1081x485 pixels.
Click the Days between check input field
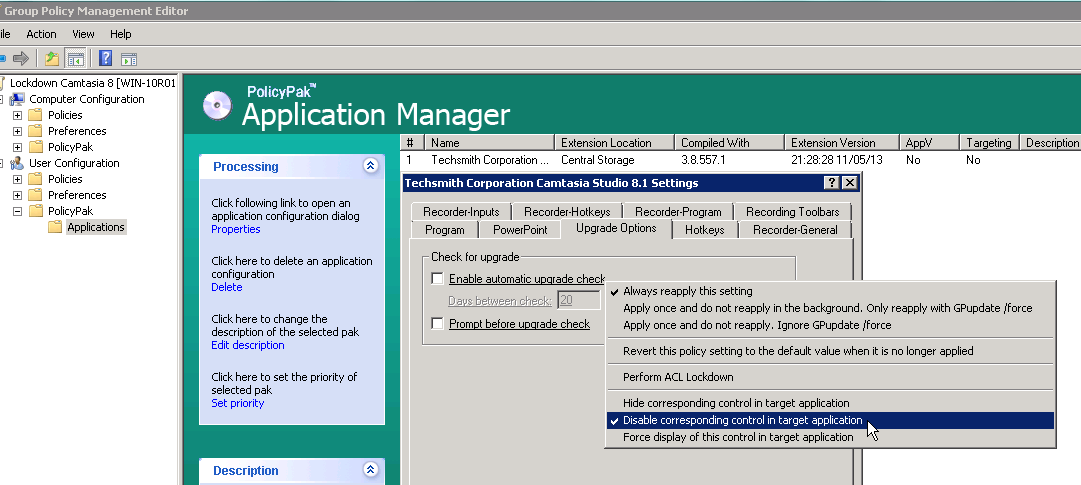[578, 300]
